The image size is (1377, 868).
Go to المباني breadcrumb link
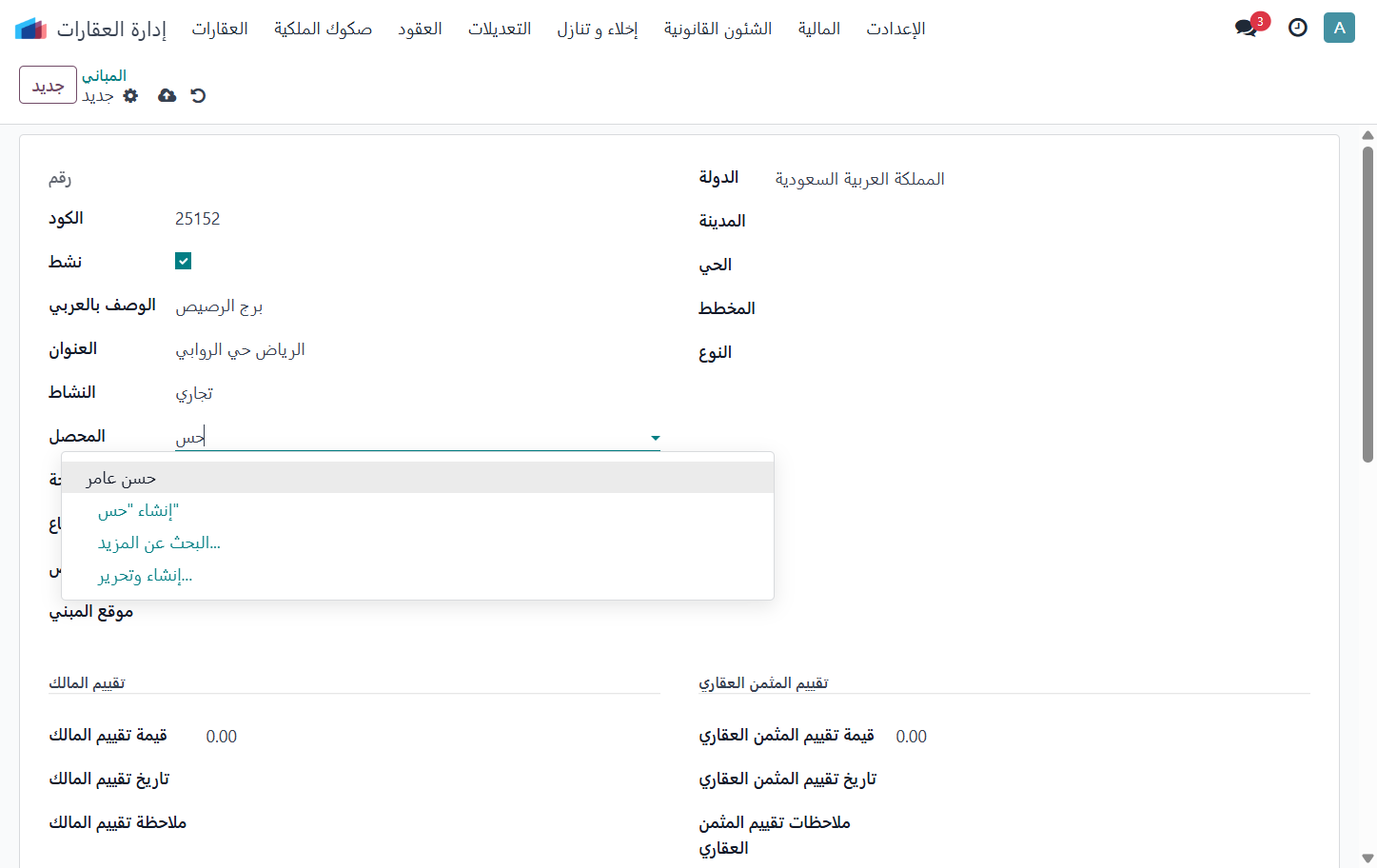tap(104, 75)
